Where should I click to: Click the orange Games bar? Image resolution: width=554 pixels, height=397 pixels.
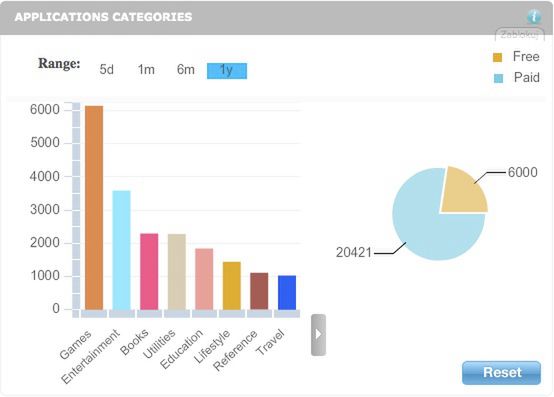[94, 208]
